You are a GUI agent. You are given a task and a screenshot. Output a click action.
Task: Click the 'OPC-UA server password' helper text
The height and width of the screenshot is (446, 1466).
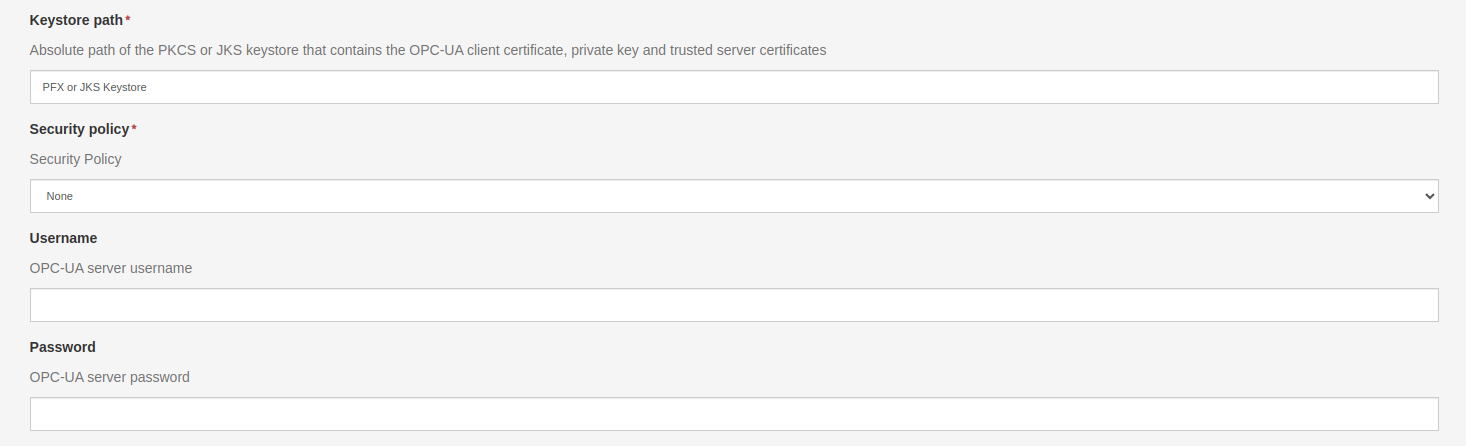110,377
